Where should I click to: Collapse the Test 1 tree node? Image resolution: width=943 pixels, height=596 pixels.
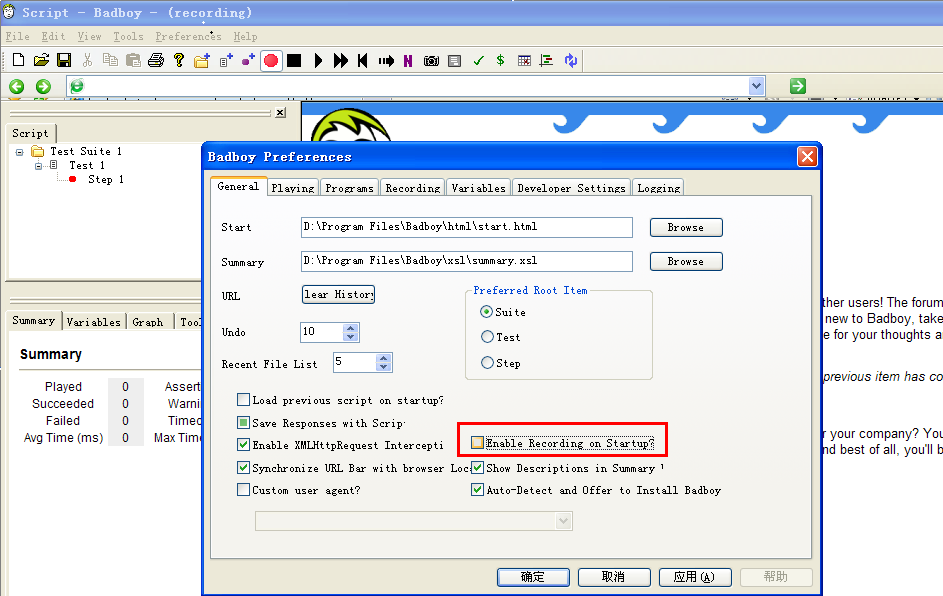(x=38, y=166)
